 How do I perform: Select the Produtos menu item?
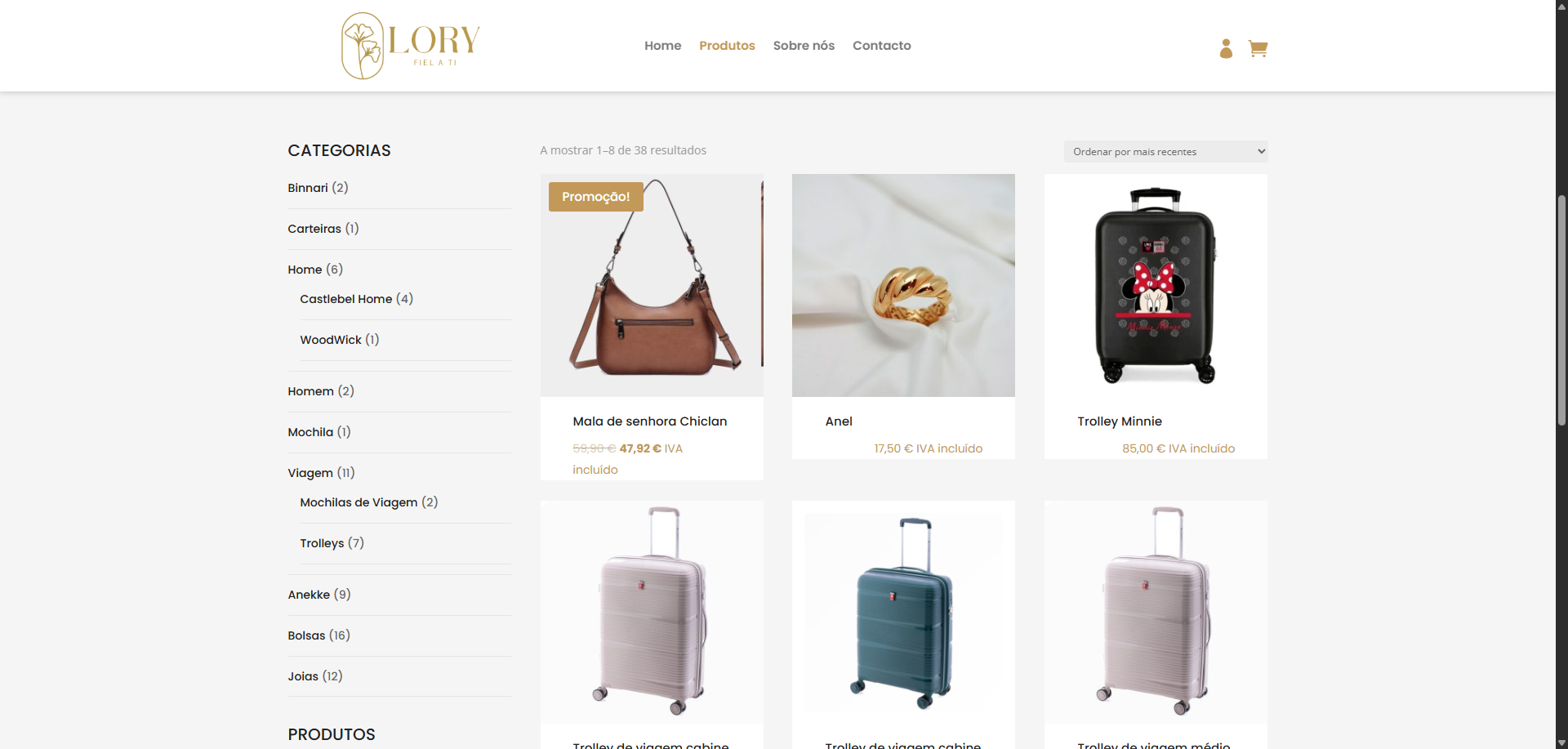point(727,46)
